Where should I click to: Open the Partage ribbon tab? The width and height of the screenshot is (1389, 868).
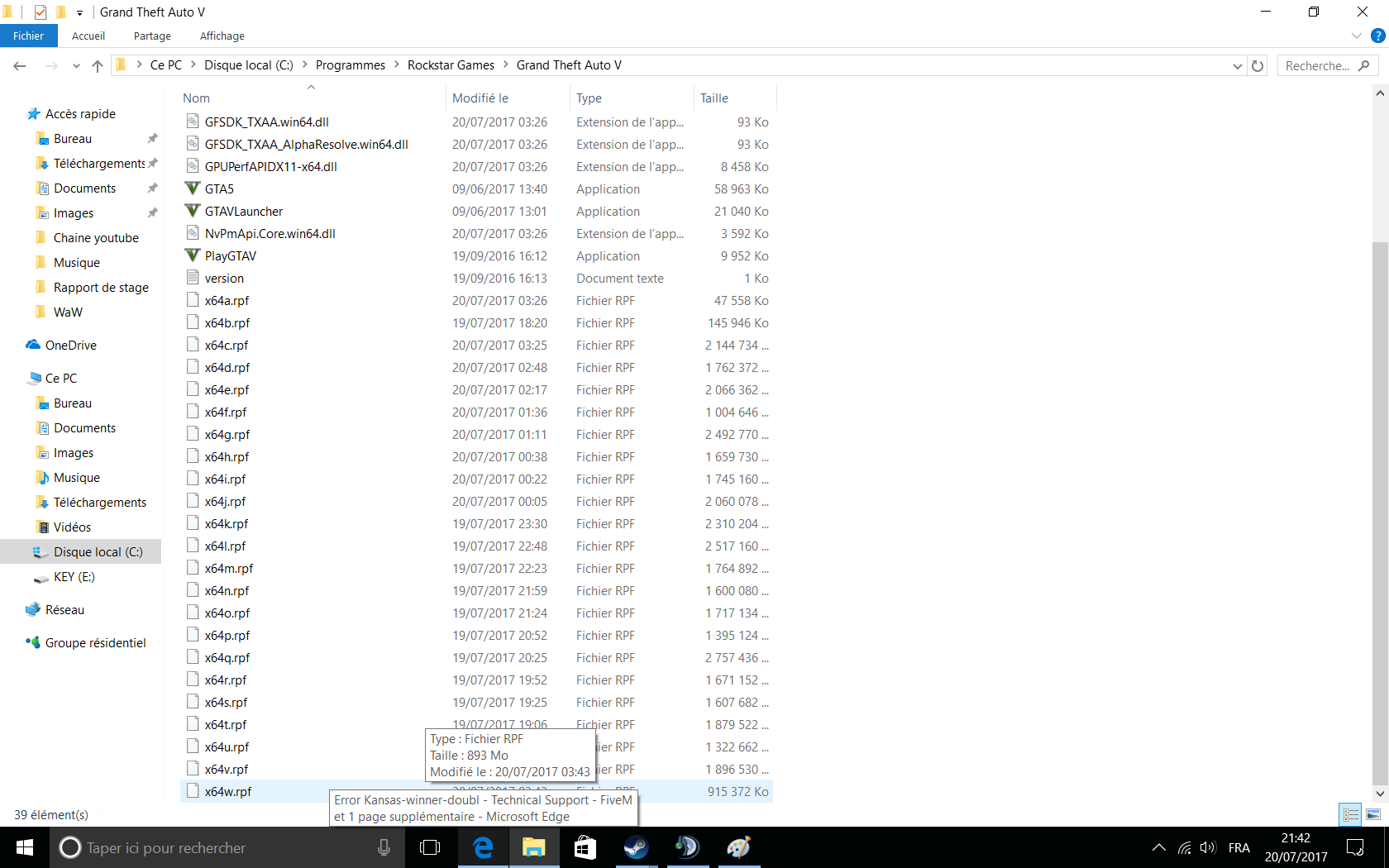(152, 36)
